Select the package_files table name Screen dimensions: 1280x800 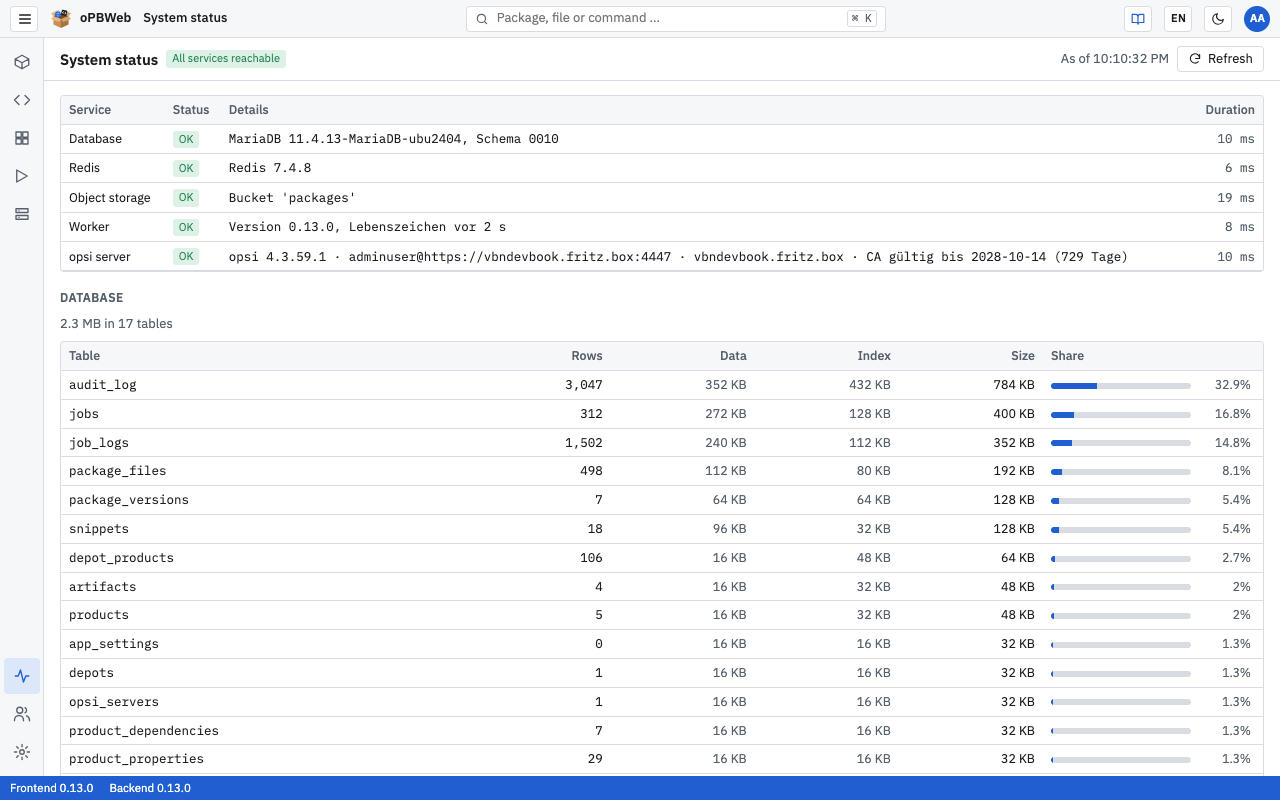[x=118, y=471]
